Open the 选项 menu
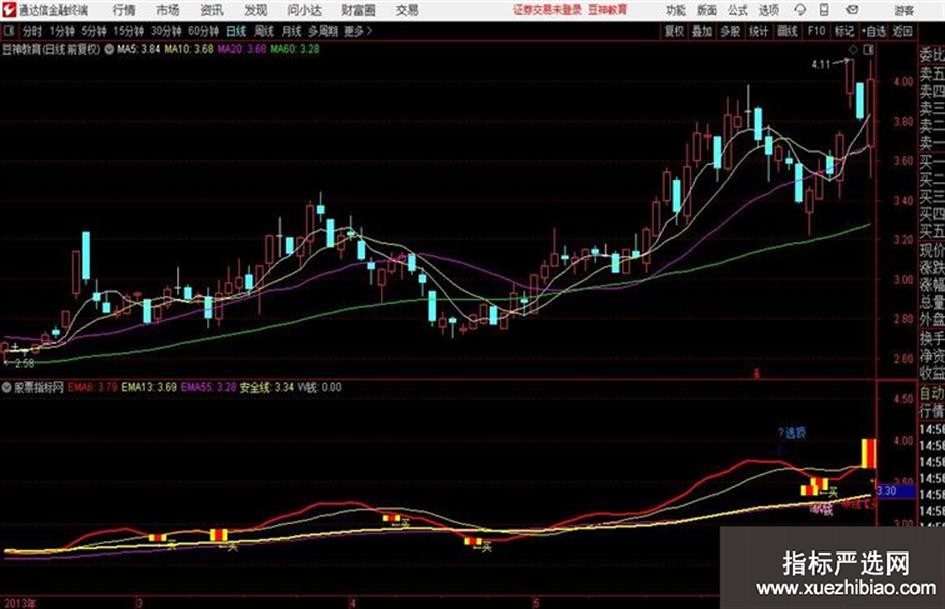This screenshot has width=945, height=609. 768,10
